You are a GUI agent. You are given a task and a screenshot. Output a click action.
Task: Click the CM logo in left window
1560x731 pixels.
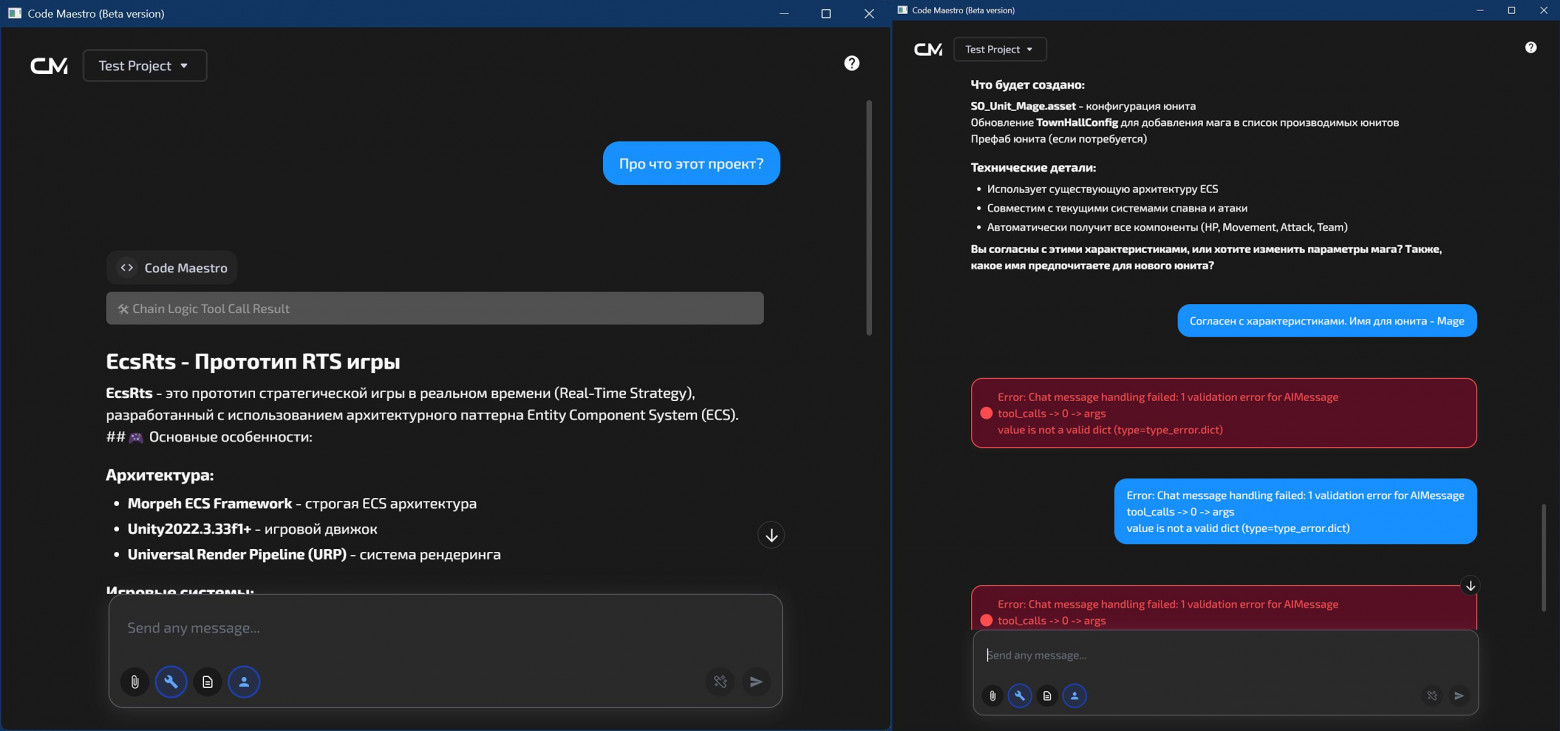(x=49, y=66)
